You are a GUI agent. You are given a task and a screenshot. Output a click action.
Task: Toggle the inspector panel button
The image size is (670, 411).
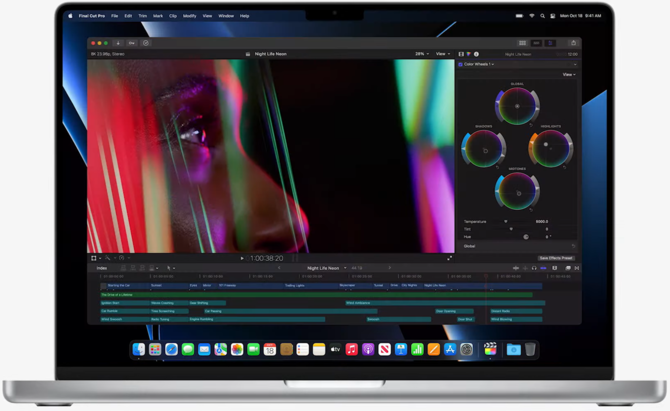pos(550,43)
